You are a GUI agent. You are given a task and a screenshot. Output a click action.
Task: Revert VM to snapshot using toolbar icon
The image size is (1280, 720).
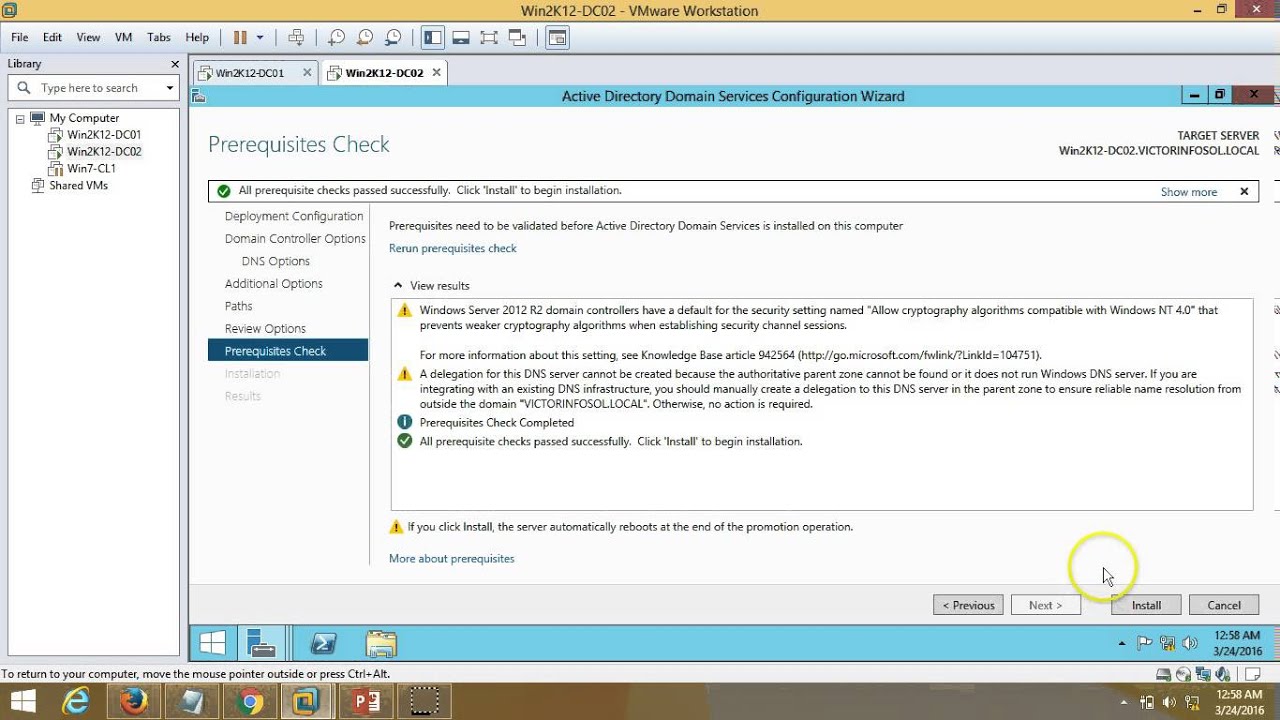pyautogui.click(x=365, y=37)
